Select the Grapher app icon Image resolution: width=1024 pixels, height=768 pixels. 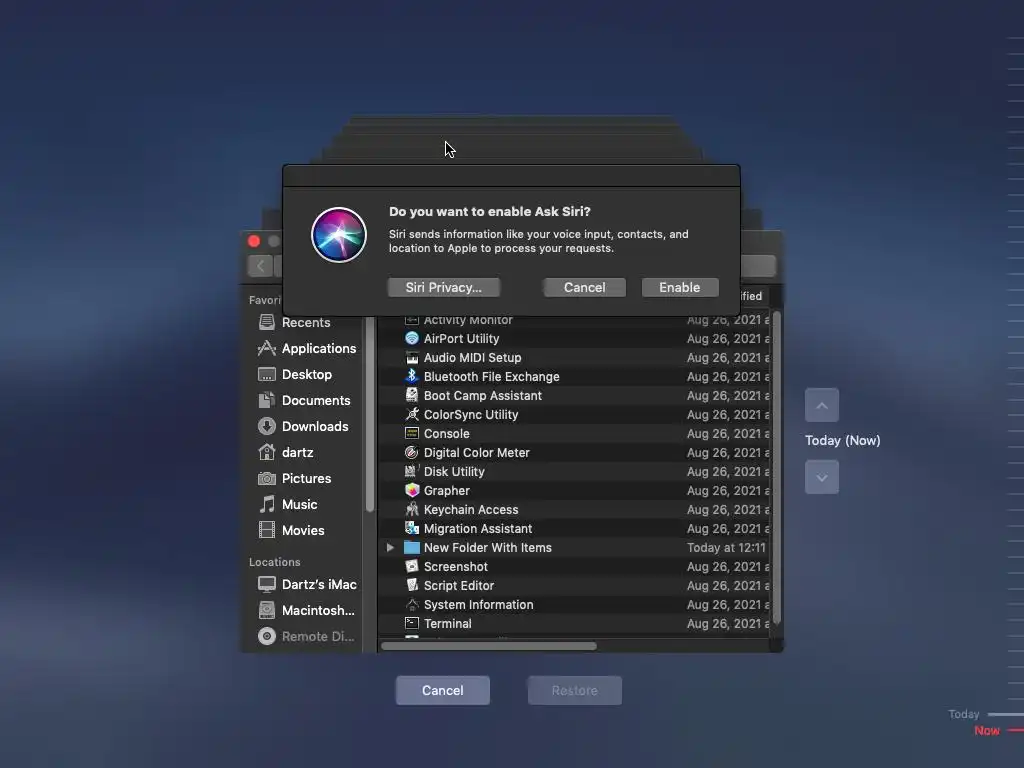tap(411, 490)
